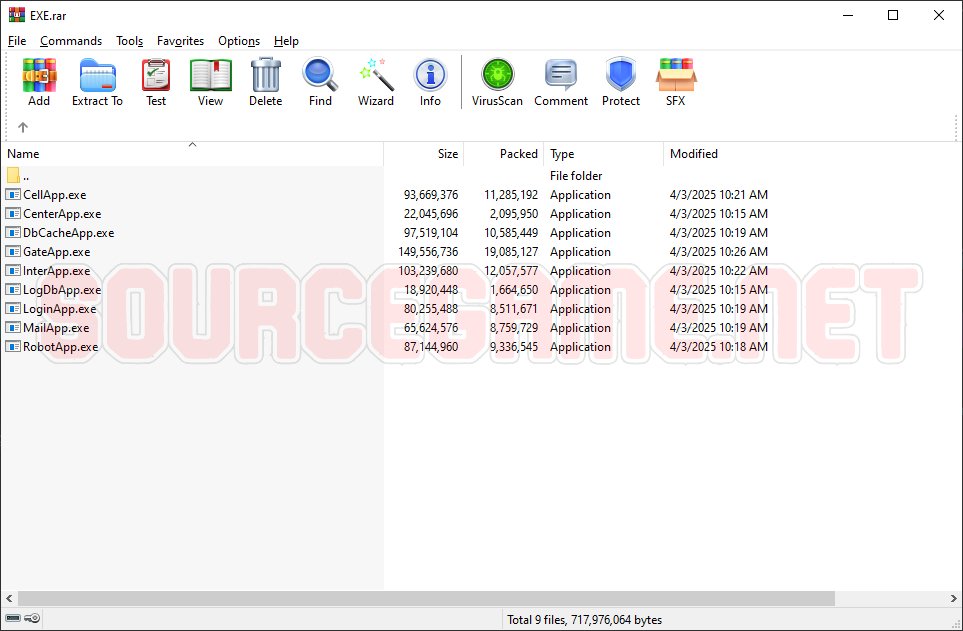Go up one level with arrow button
Screen dimensions: 963x631
(x=23, y=127)
